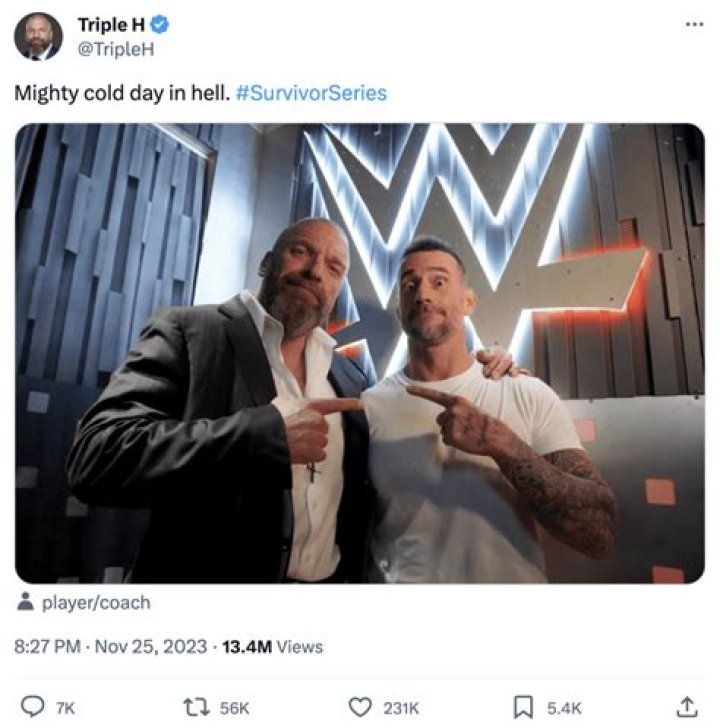The image size is (720, 728).
Task: Open the attached photo in full view
Action: point(360,353)
